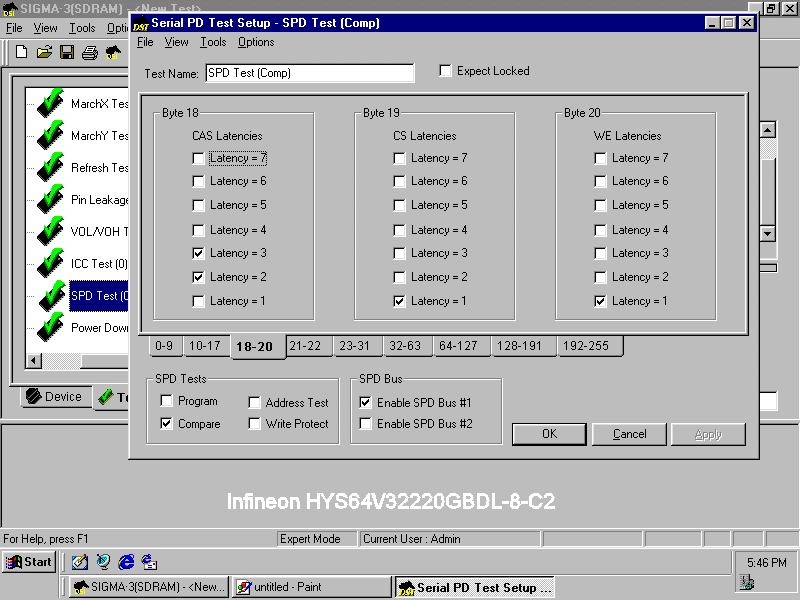Image resolution: width=800 pixels, height=600 pixels.
Task: Select the Power Down test checkmark
Action: (x=50, y=327)
